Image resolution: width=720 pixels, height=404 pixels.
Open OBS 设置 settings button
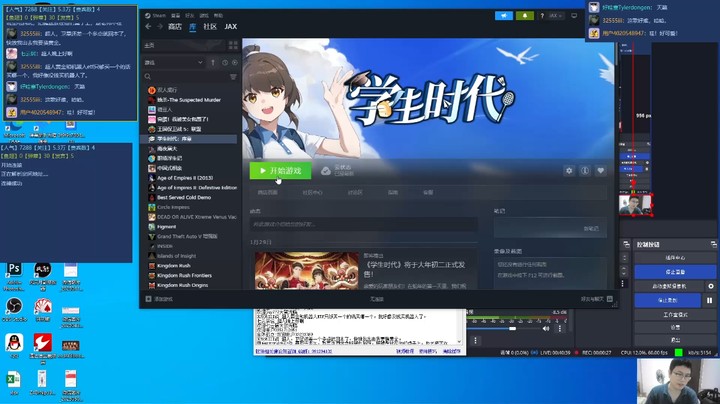(x=675, y=327)
